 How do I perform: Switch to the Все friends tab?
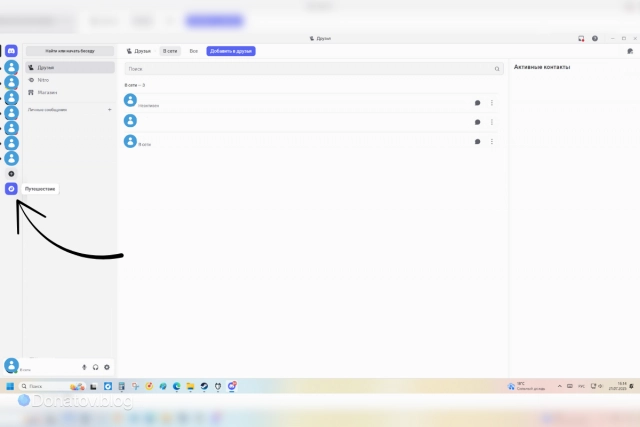pos(193,51)
